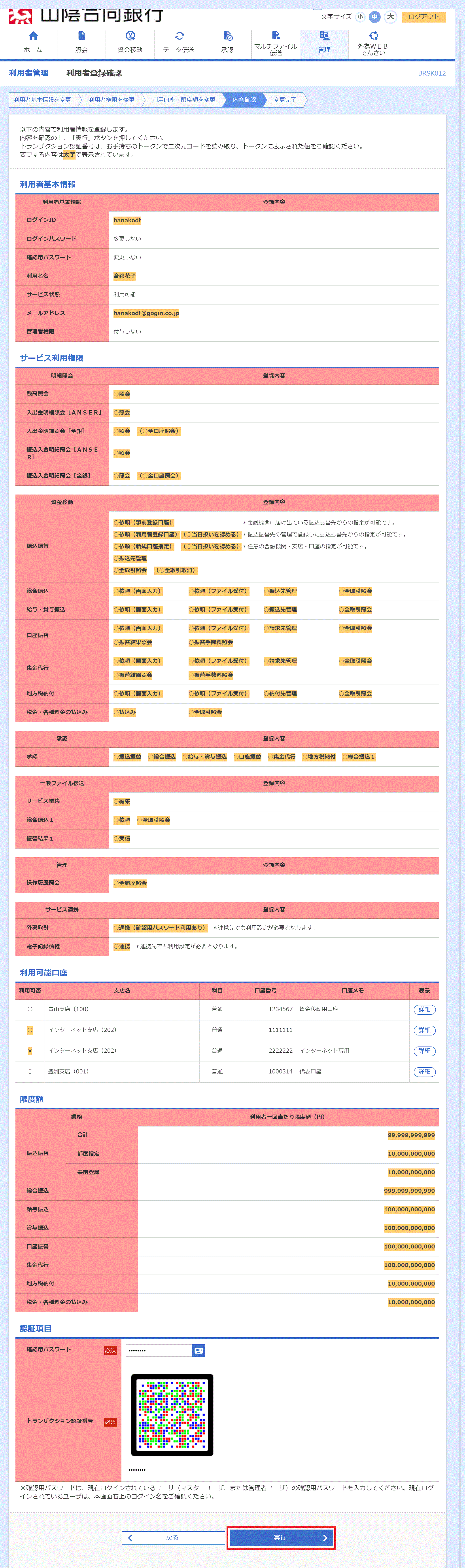Viewport: 465px width, 1568px height.
Task: Click the 資金移動用口座 memo cell
Action: click(353, 1010)
